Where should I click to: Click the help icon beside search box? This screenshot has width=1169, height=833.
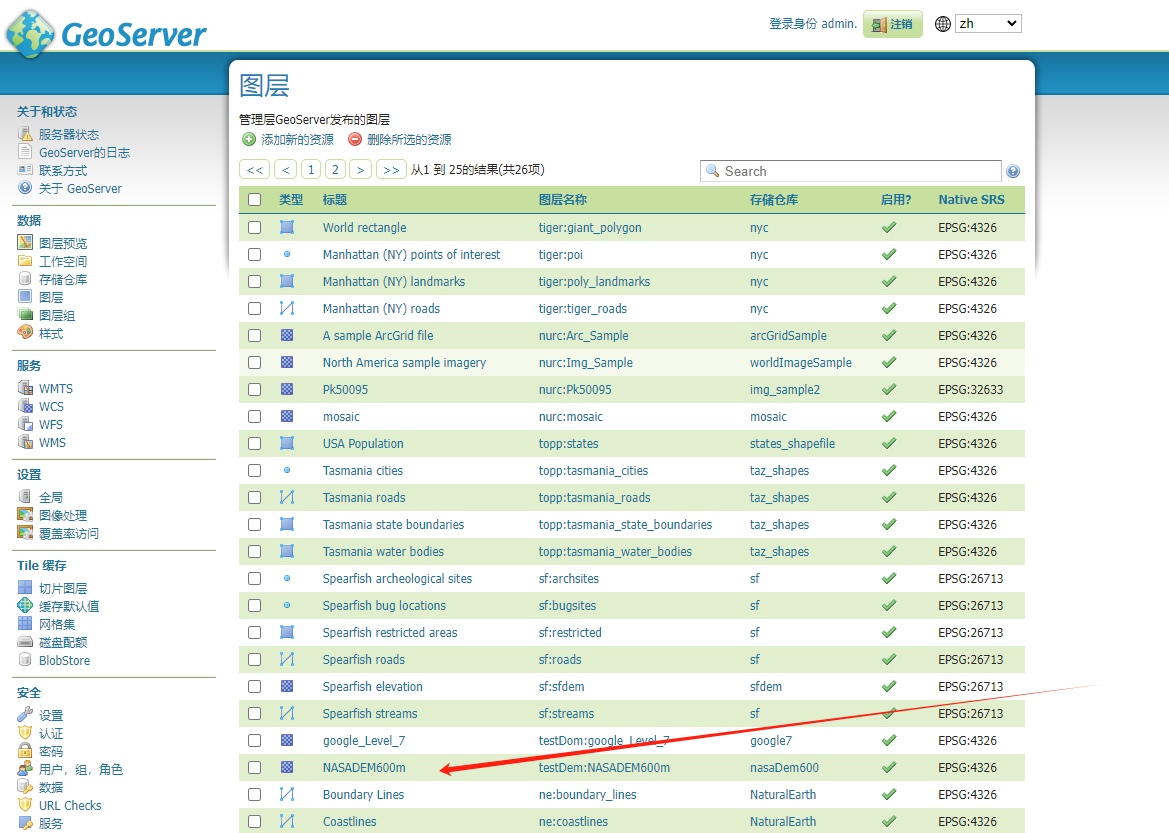click(1012, 172)
